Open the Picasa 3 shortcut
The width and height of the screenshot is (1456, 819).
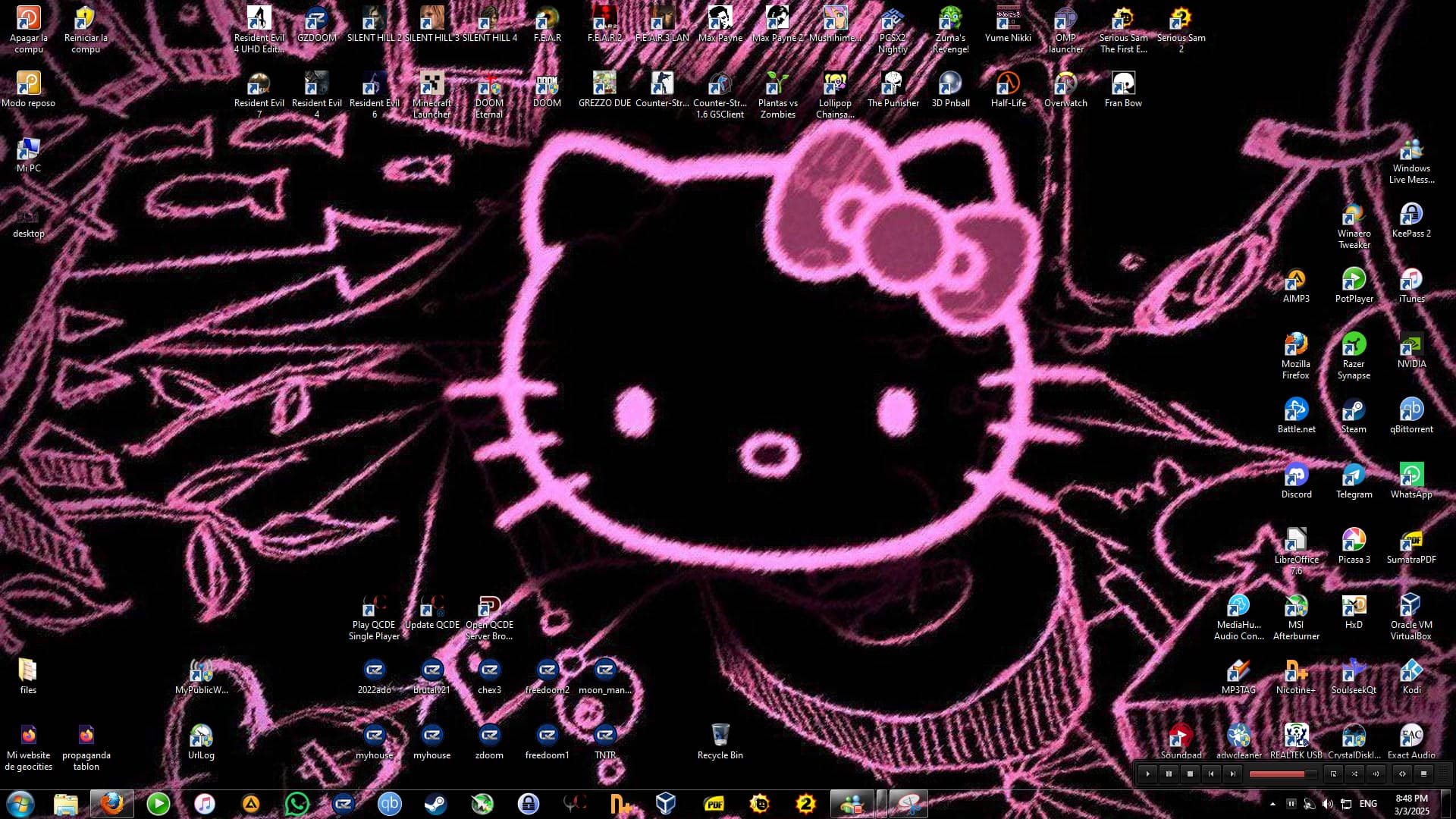coord(1354,546)
